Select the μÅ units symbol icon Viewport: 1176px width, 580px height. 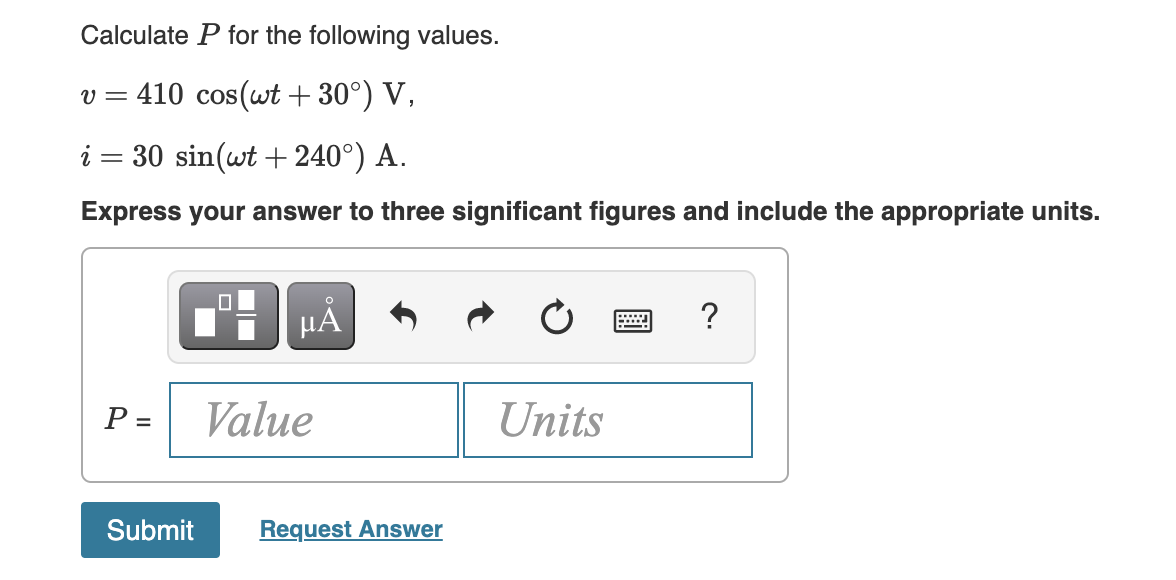pyautogui.click(x=320, y=315)
